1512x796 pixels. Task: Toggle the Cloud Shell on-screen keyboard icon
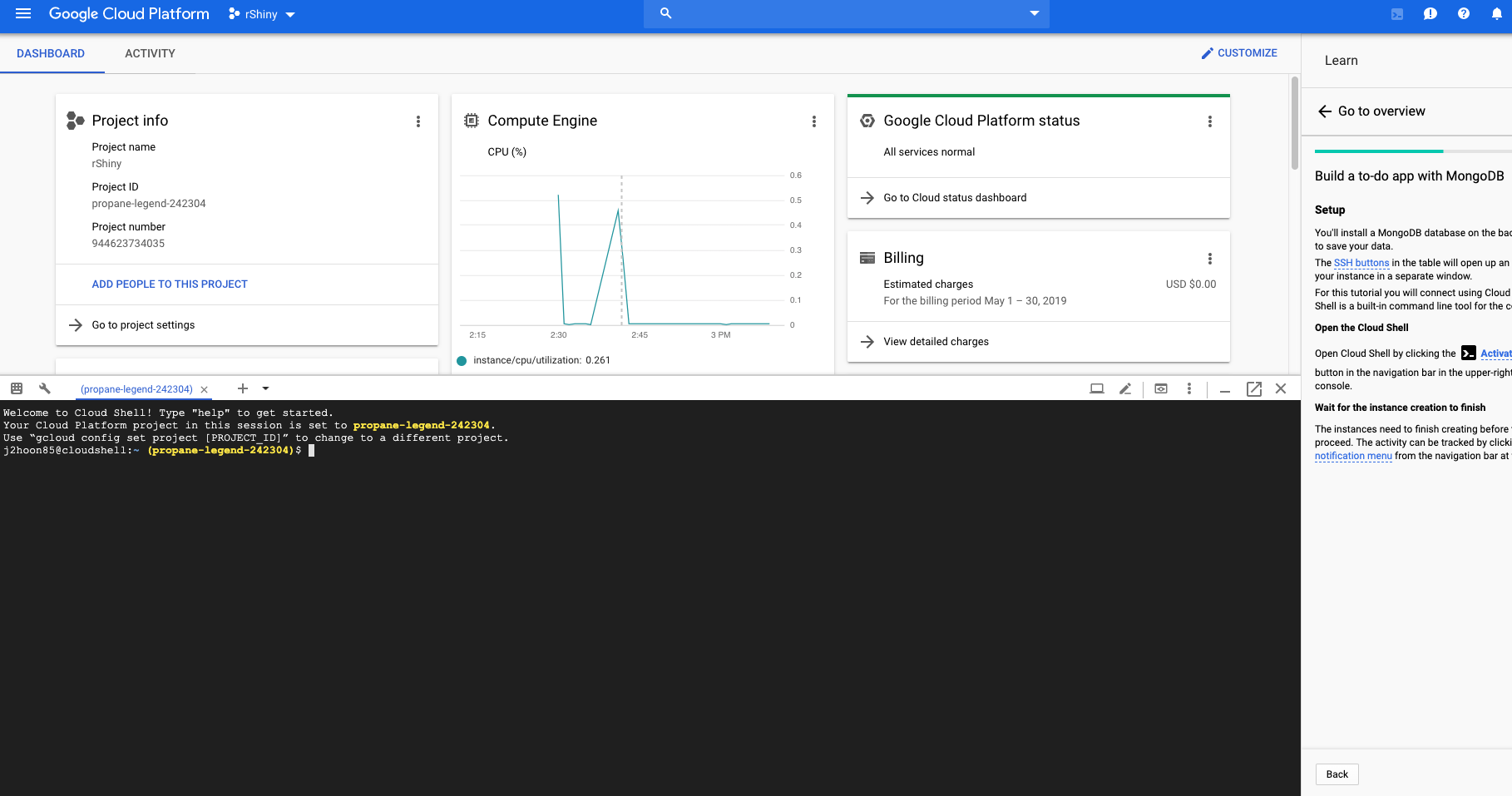click(17, 388)
